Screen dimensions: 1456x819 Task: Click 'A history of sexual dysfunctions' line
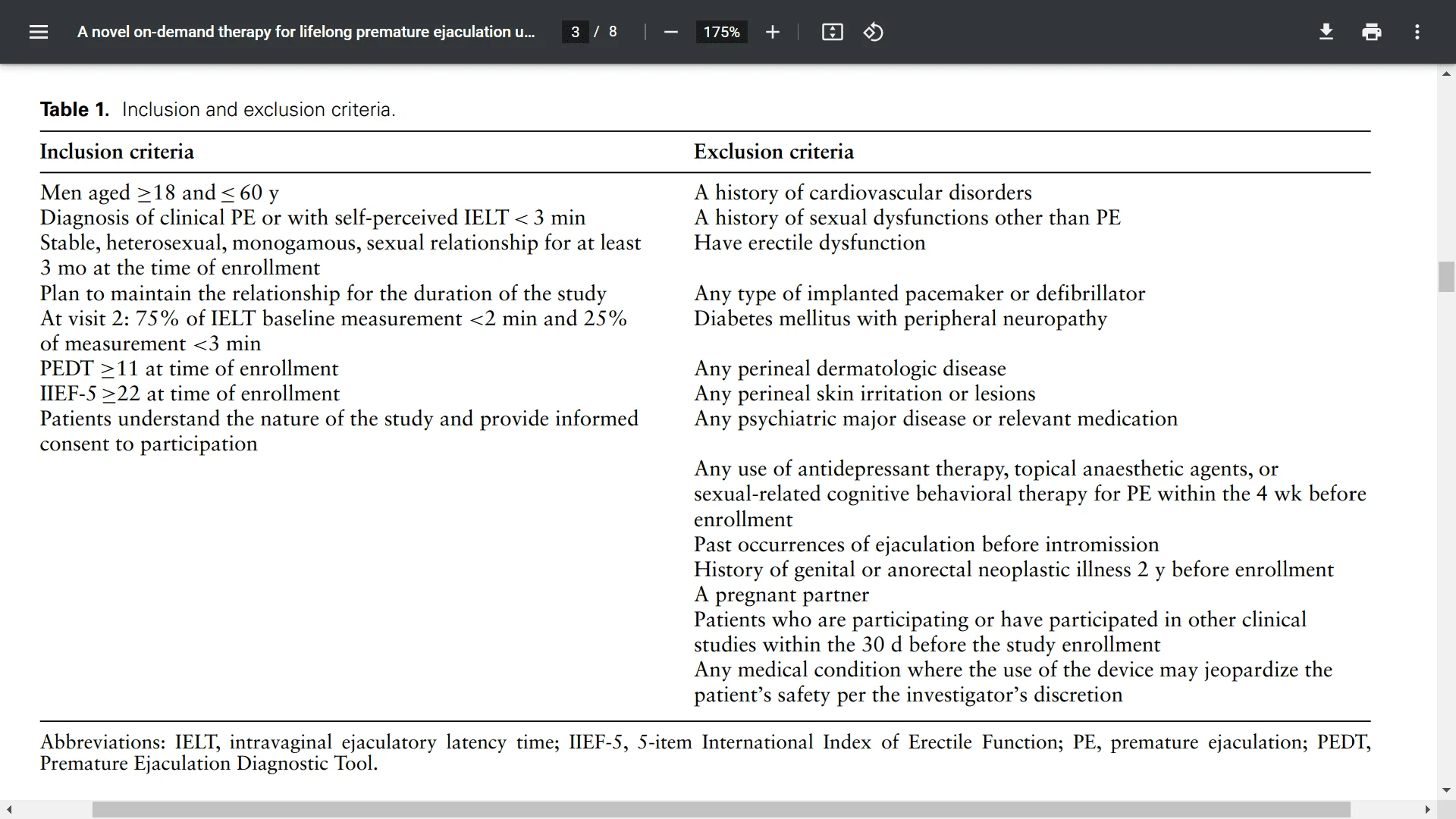click(907, 218)
